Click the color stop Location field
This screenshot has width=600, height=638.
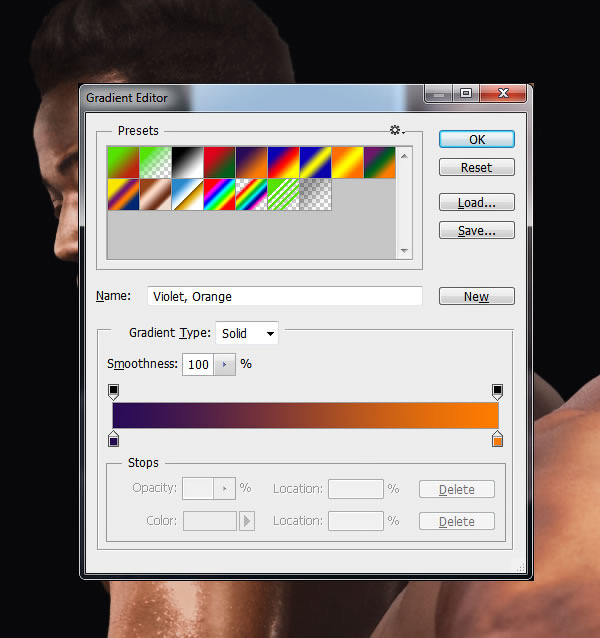[356, 521]
